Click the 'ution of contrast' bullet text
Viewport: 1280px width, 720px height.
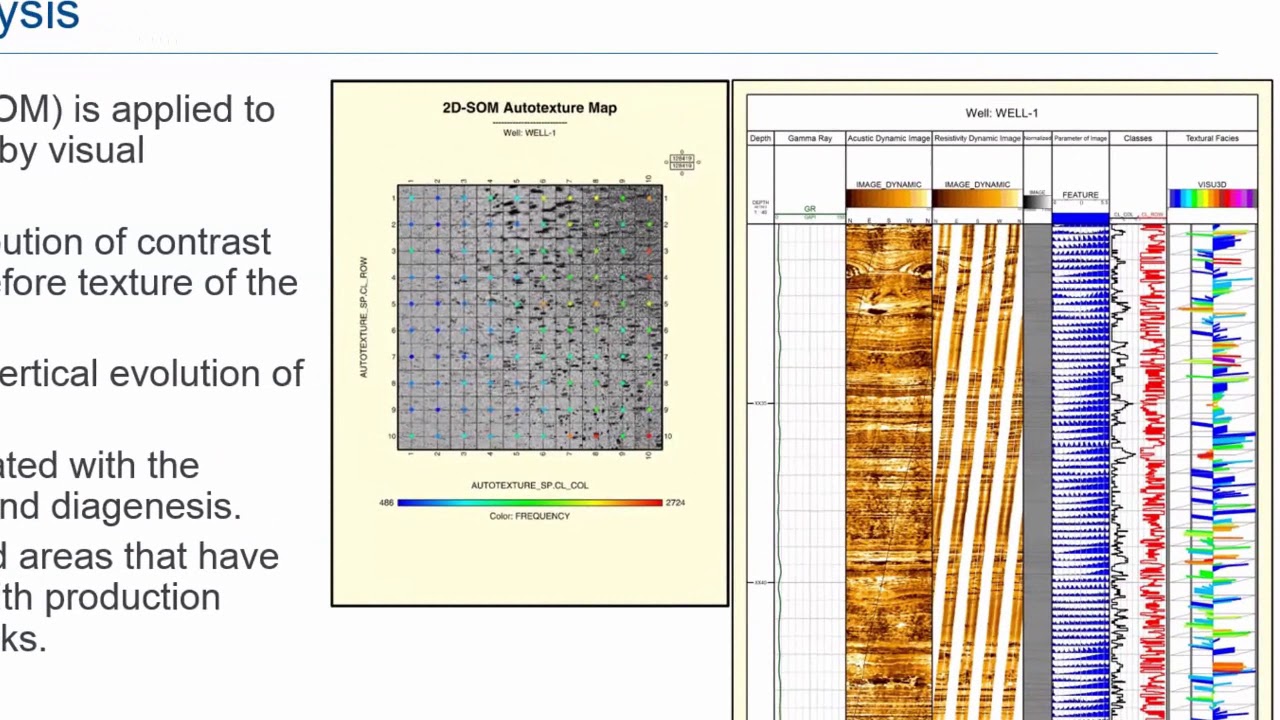[x=135, y=242]
